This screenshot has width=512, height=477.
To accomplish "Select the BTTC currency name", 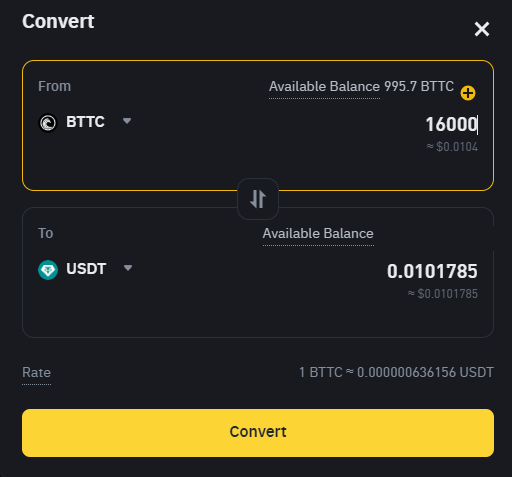I will [x=85, y=122].
